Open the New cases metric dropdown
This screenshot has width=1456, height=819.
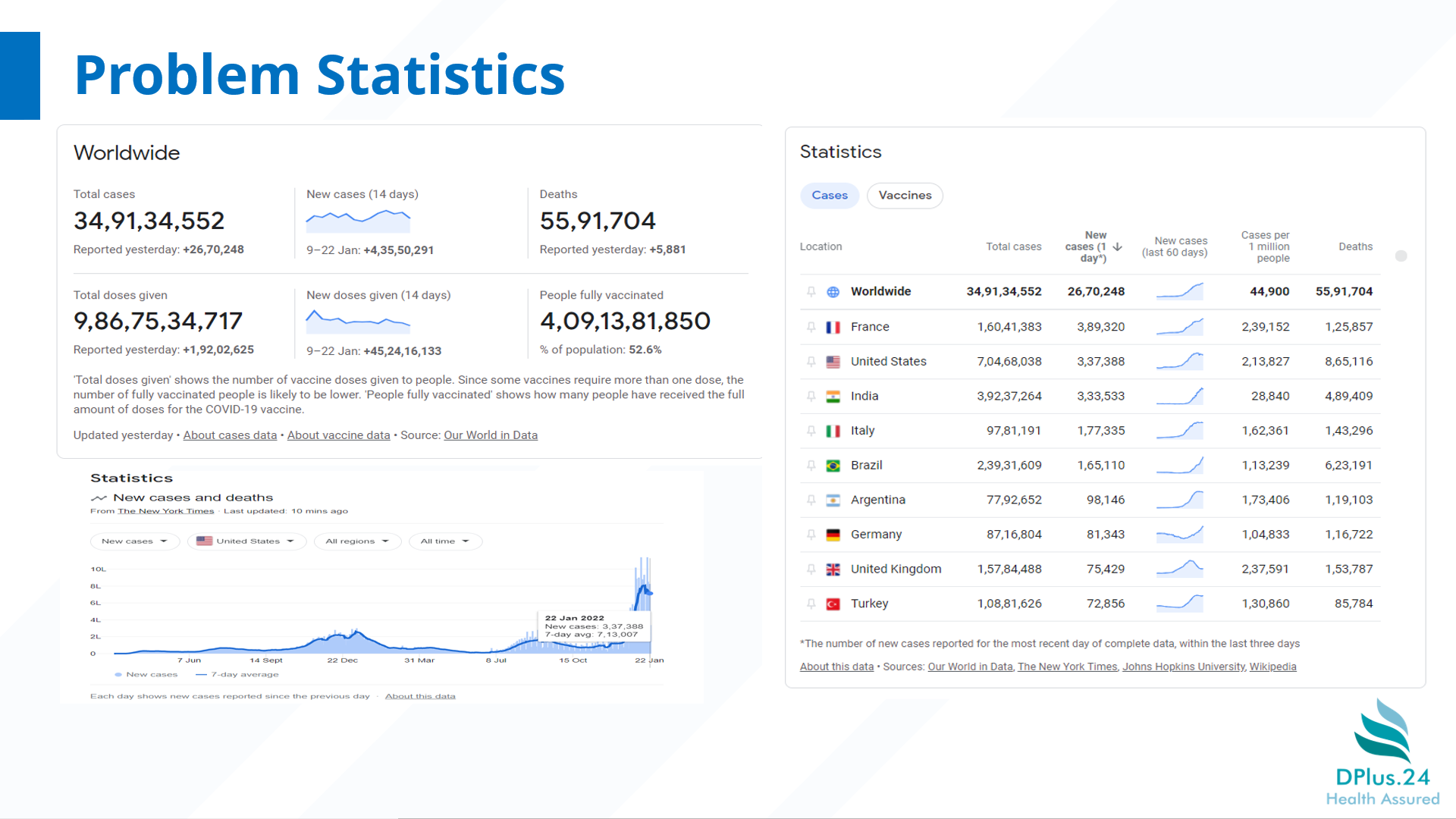(x=134, y=541)
